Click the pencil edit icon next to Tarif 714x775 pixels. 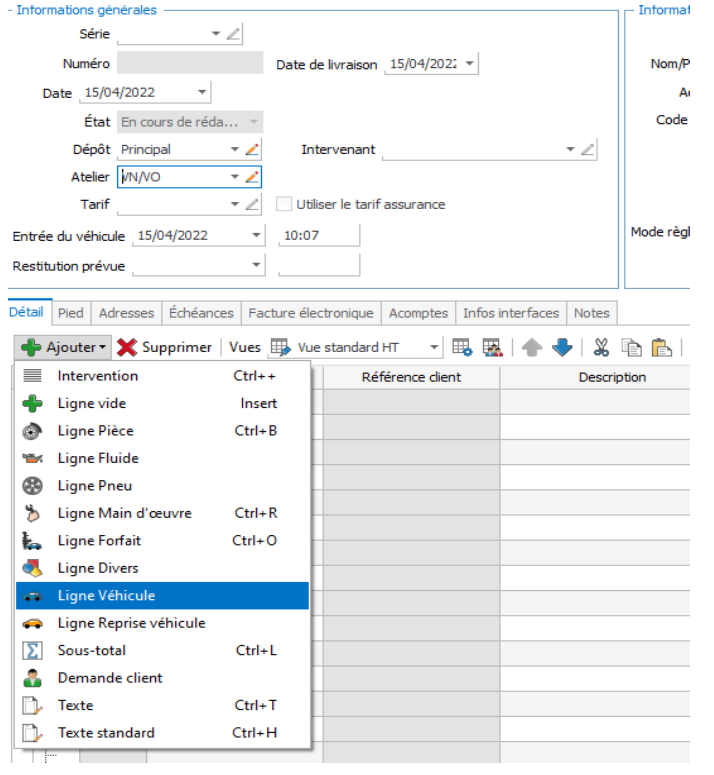pyautogui.click(x=252, y=204)
